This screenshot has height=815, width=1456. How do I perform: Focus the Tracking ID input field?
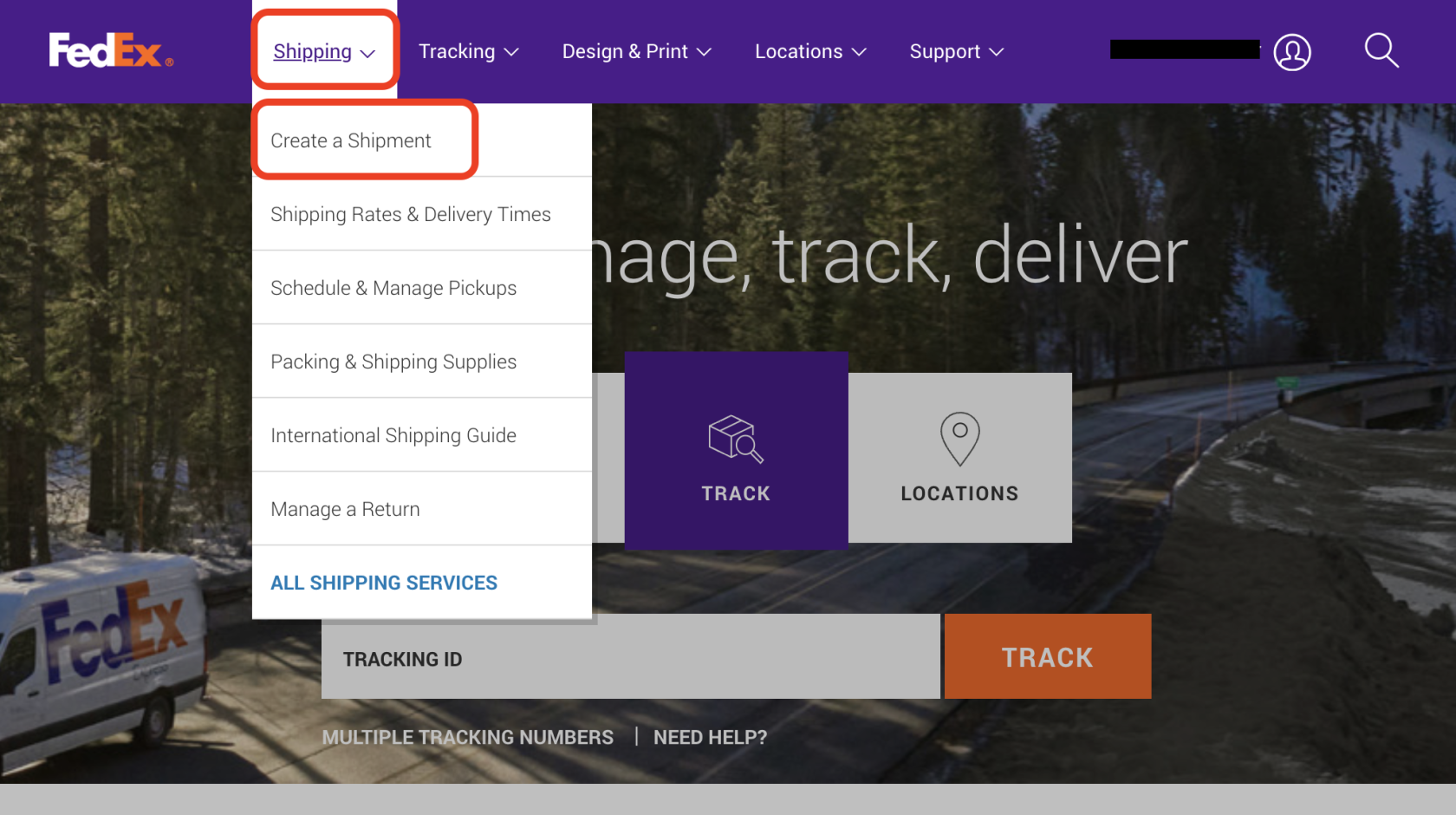630,656
